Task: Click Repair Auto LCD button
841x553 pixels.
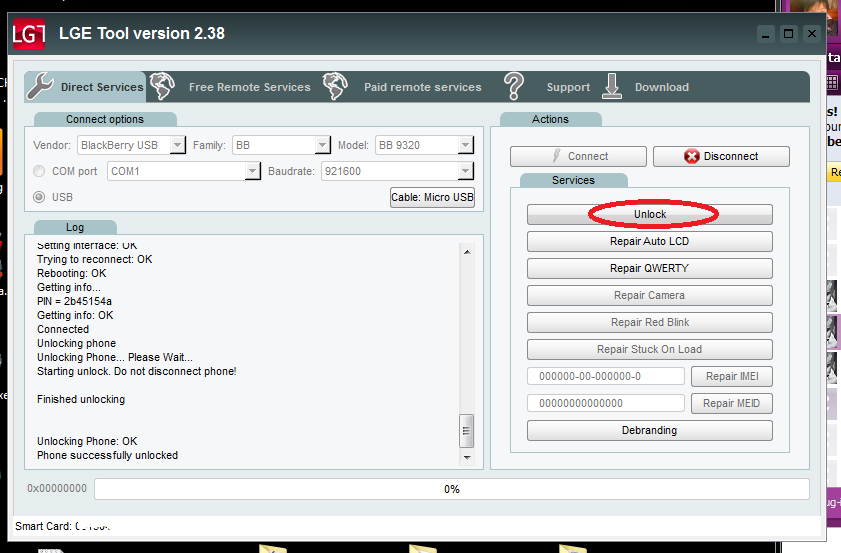Action: (650, 241)
